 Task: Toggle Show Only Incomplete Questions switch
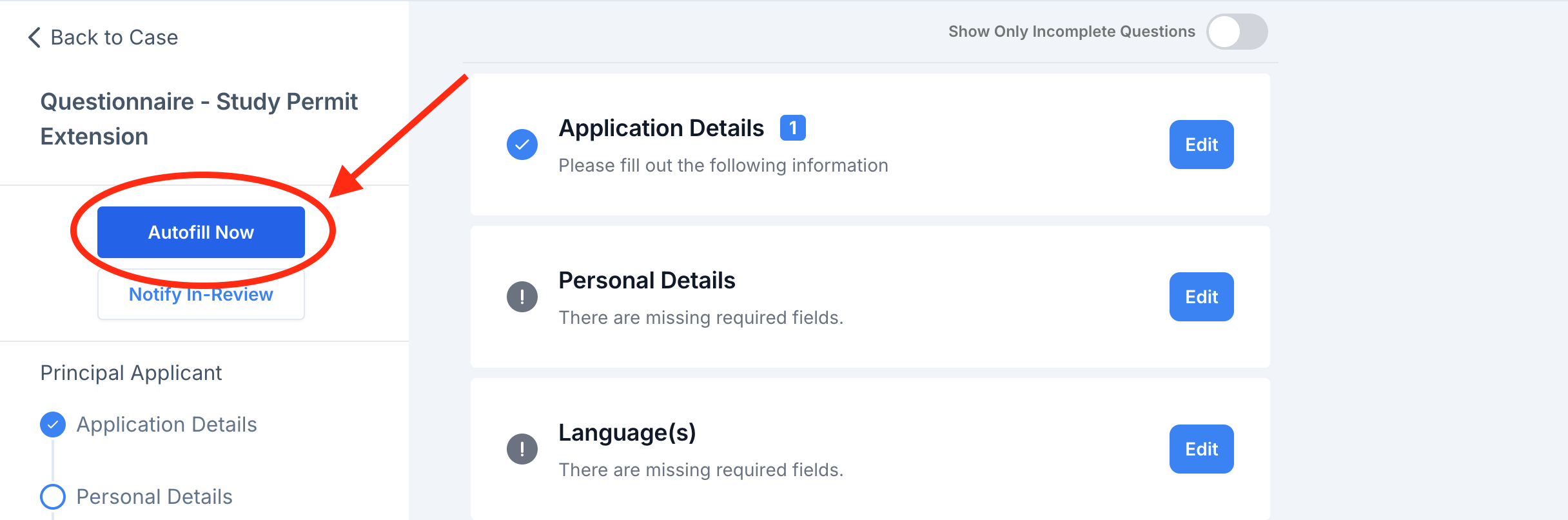tap(1237, 32)
